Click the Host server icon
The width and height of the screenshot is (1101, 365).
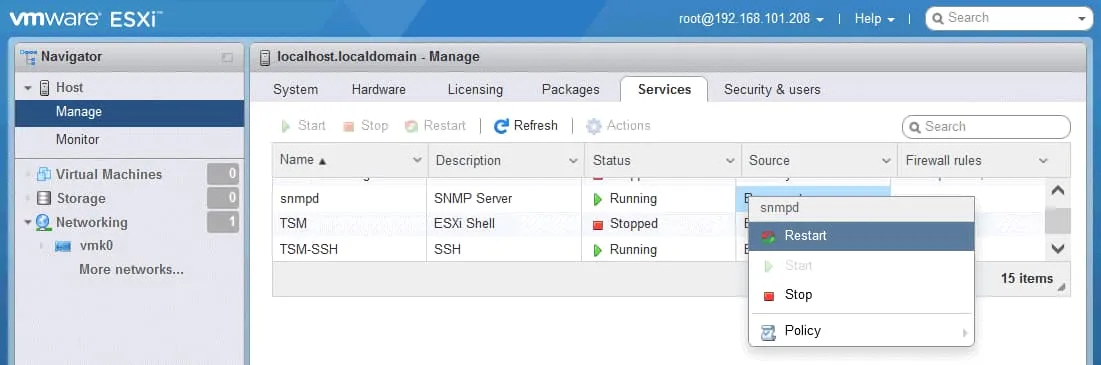(x=44, y=88)
